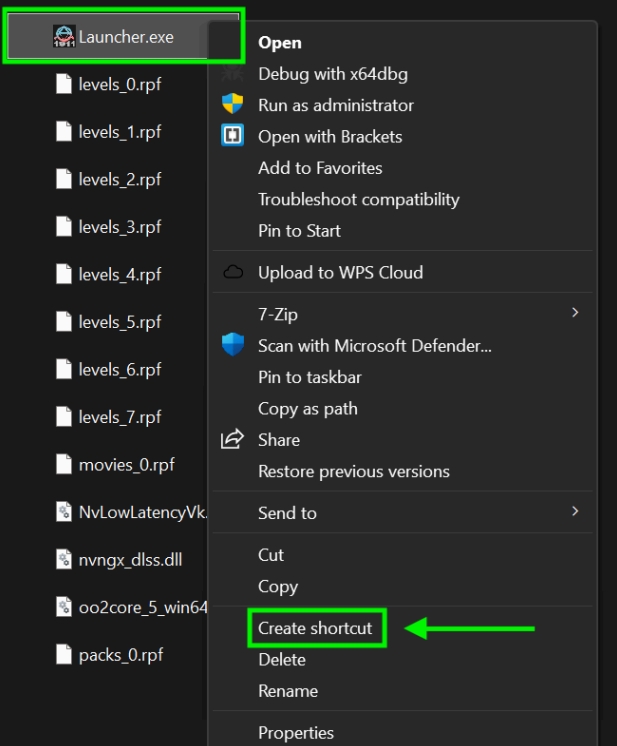This screenshot has height=746, width=617.
Task: Select Properties in the context menu
Action: 296,733
